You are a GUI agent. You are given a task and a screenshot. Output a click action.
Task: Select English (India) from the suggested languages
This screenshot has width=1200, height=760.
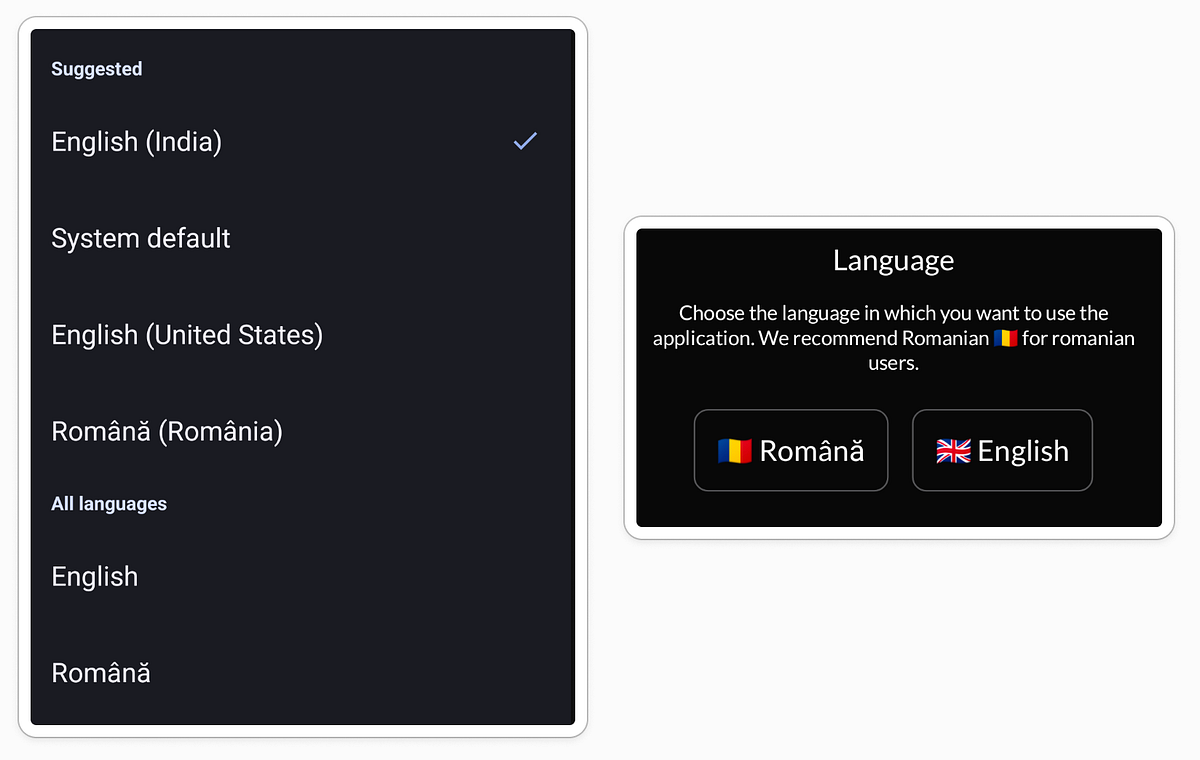pos(136,141)
